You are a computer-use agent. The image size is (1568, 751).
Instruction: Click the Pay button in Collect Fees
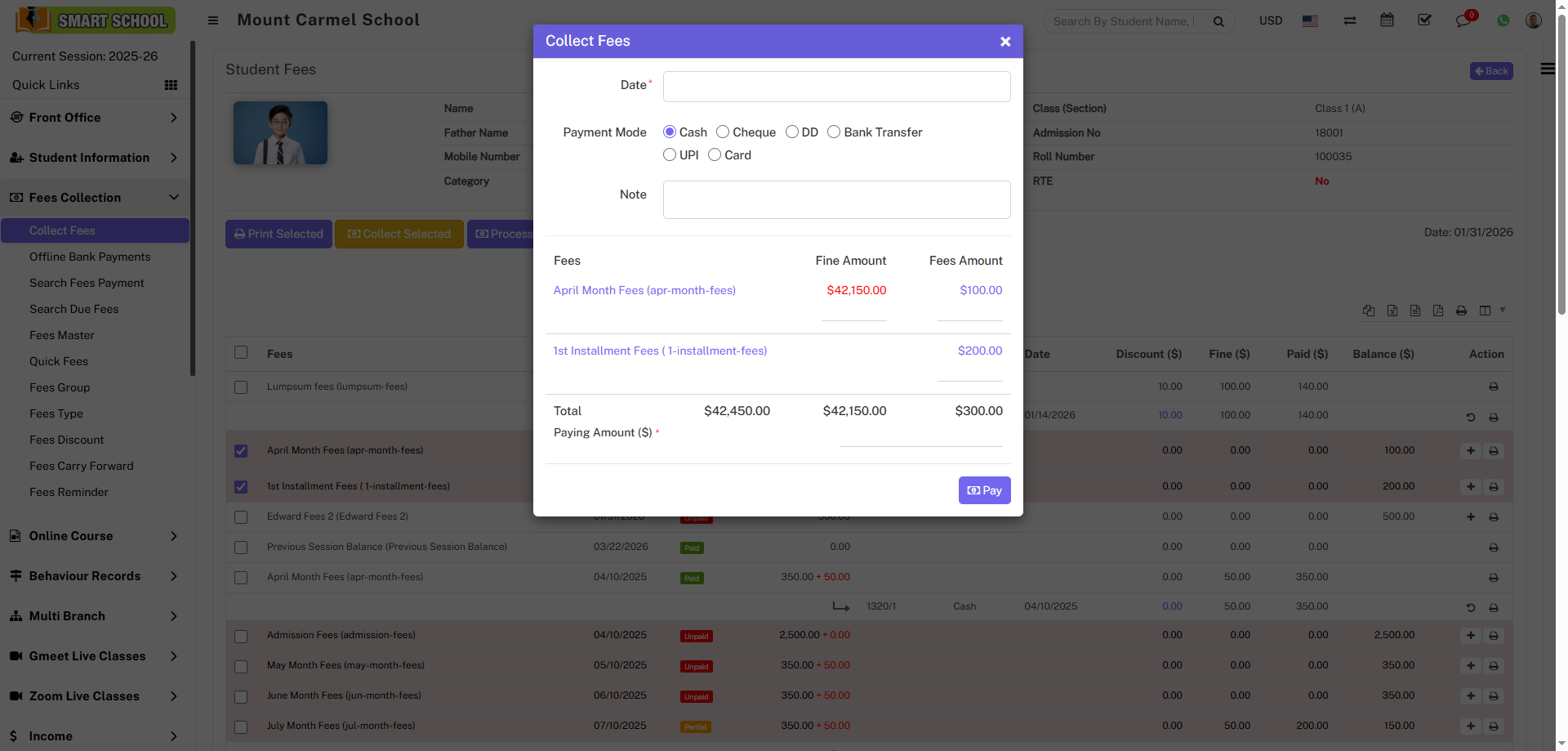point(984,490)
